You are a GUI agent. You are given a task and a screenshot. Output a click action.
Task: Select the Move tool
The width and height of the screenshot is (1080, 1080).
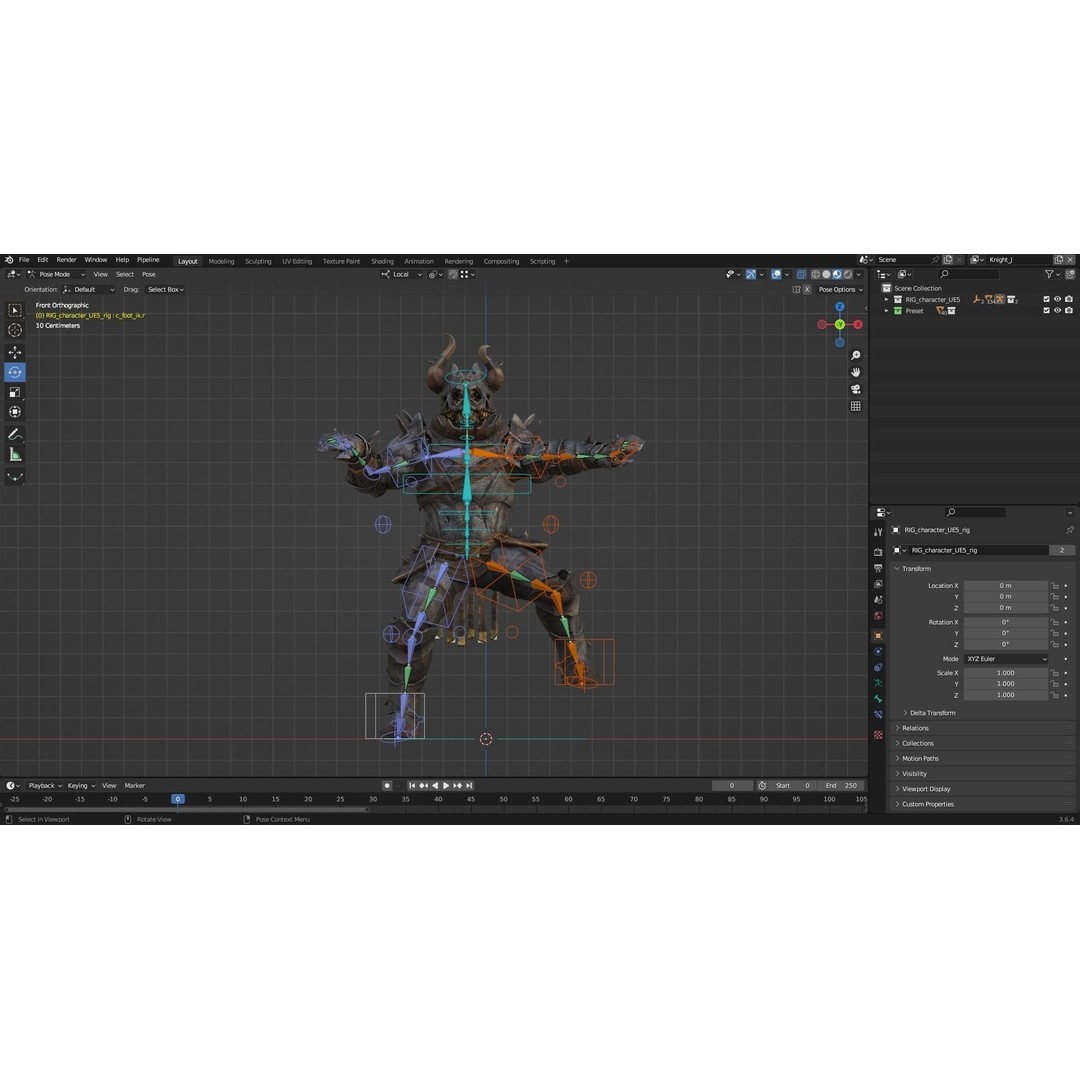14,352
